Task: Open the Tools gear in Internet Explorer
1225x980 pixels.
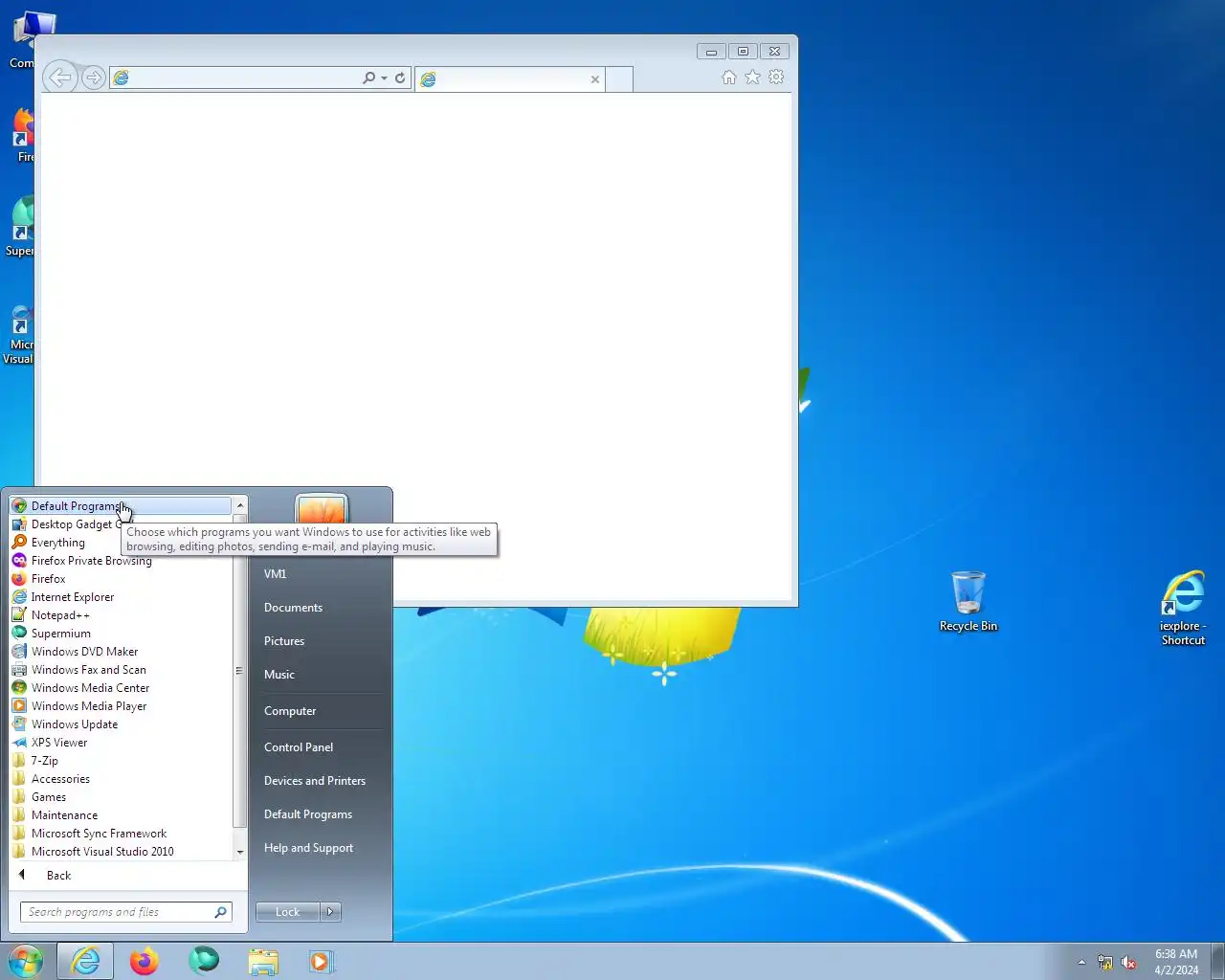Action: [x=776, y=78]
